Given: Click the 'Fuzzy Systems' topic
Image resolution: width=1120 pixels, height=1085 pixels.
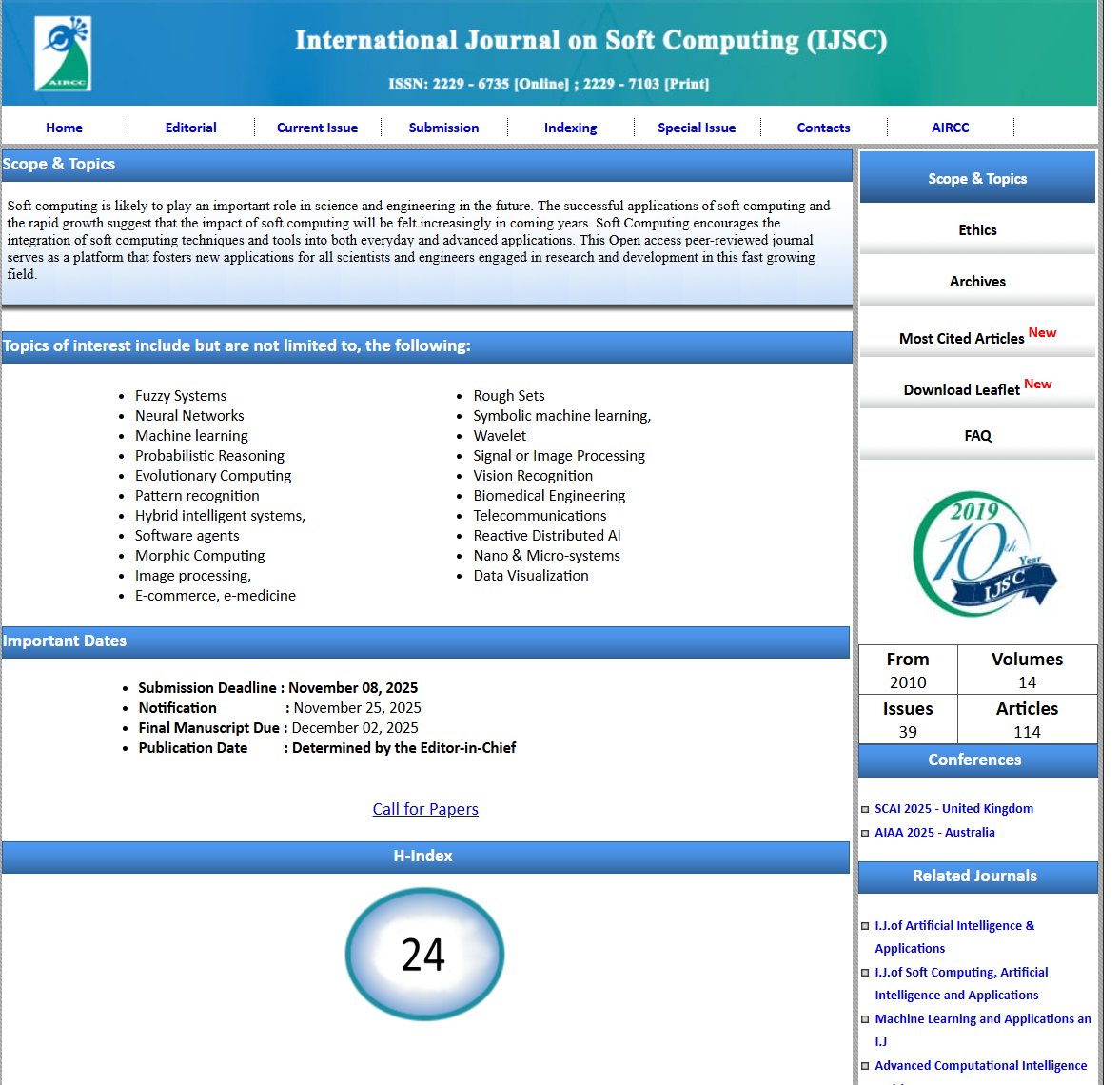Looking at the screenshot, I should click(x=181, y=396).
